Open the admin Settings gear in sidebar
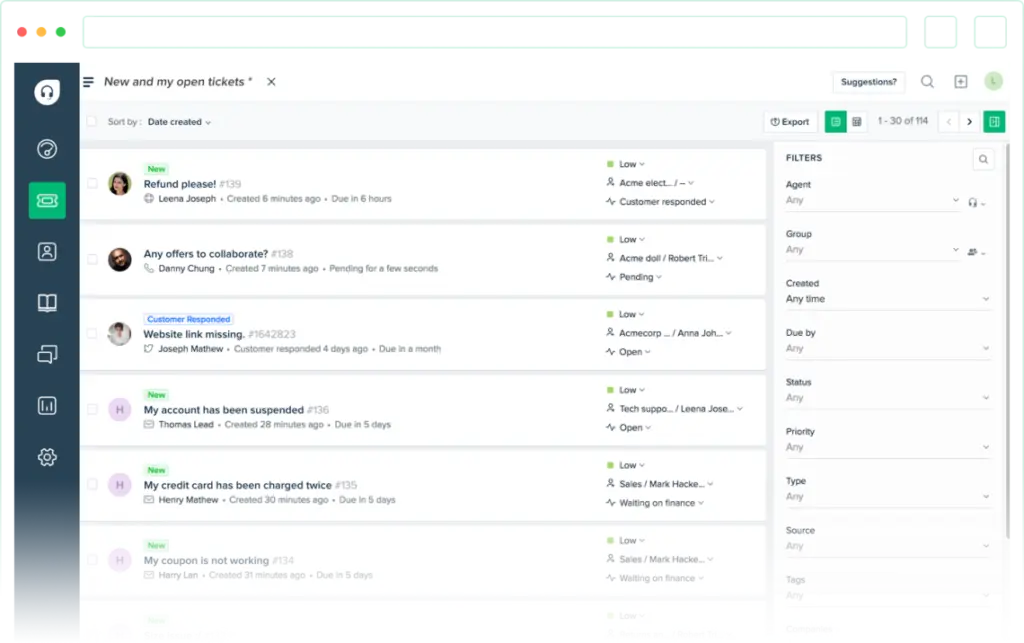Screen dimensions: 1024x643 [46, 457]
